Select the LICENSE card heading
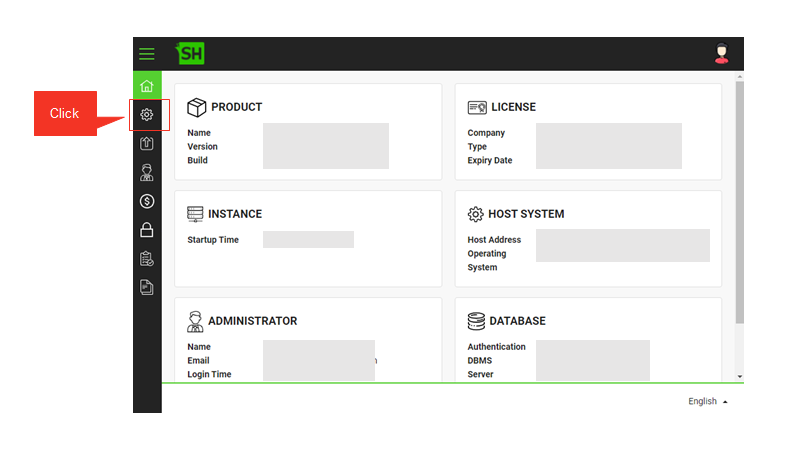The image size is (800, 450). pos(513,107)
